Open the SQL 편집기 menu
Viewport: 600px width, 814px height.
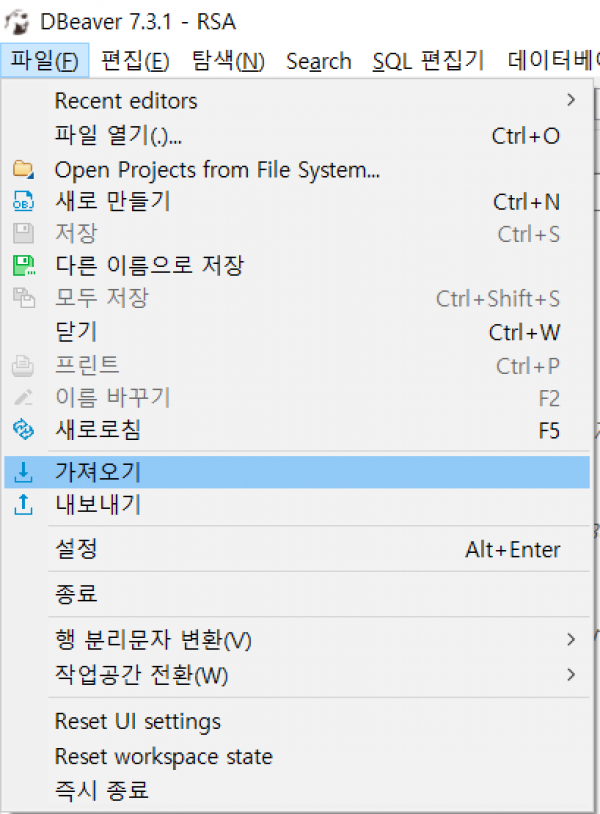(x=428, y=61)
